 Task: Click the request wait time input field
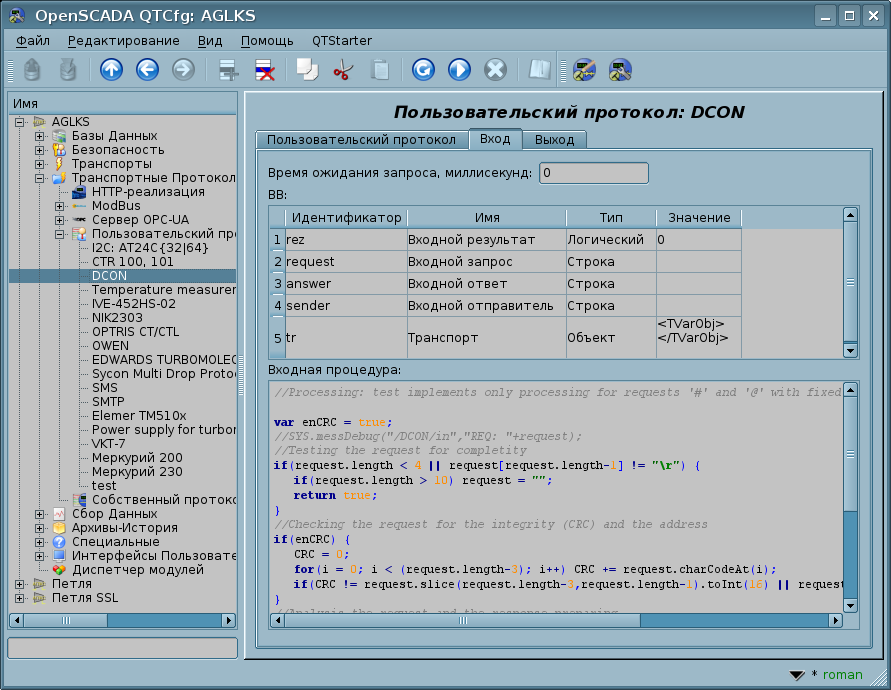(x=593, y=173)
